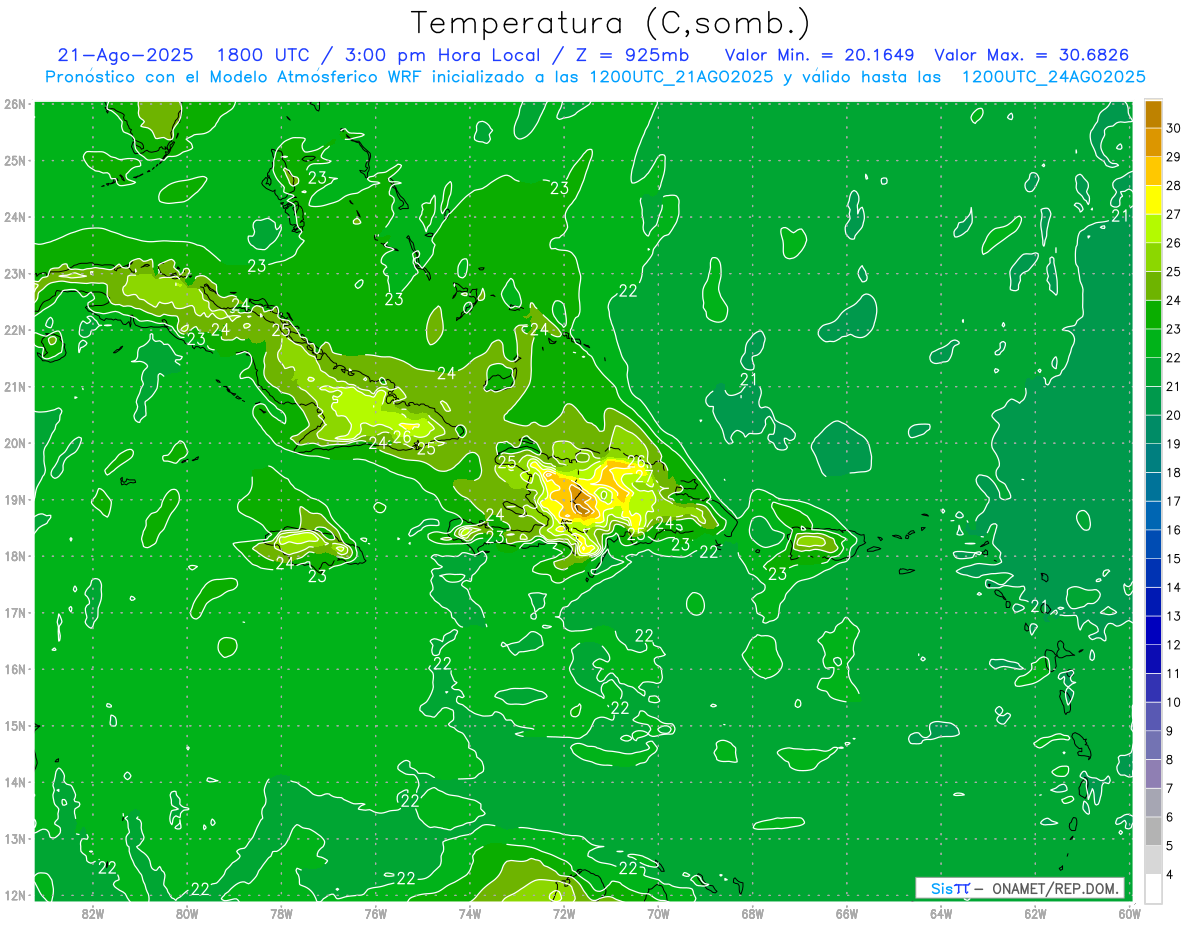Viewport: 1200px width, 927px height.
Task: Click the colorbar label "26"
Action: [1173, 243]
